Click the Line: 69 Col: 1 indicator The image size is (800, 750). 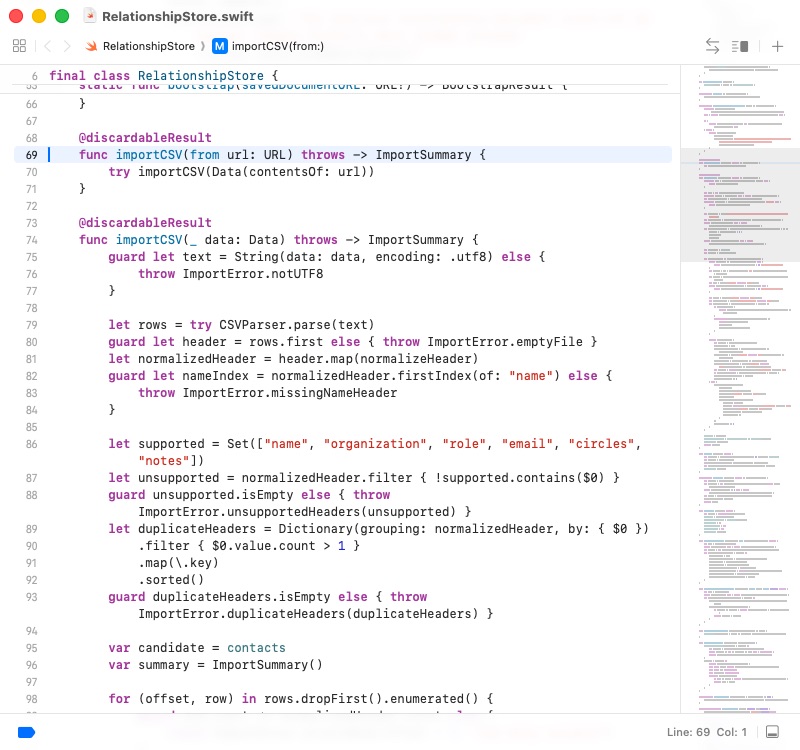[x=707, y=732]
